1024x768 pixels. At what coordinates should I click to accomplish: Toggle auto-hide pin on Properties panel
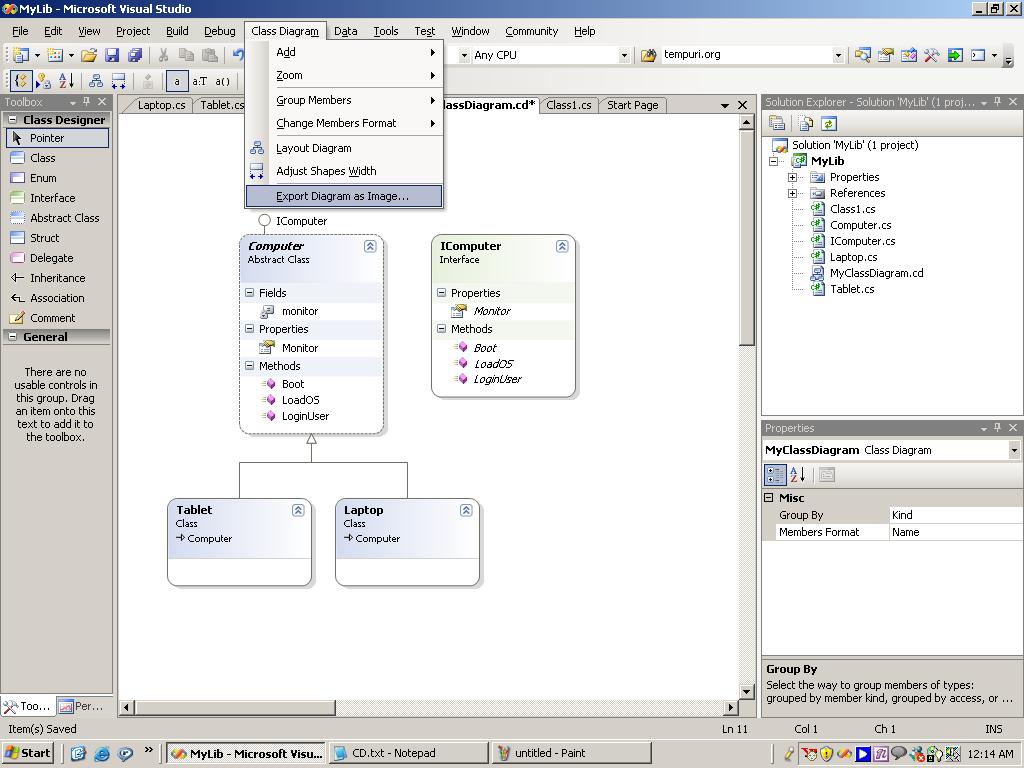pos(997,428)
